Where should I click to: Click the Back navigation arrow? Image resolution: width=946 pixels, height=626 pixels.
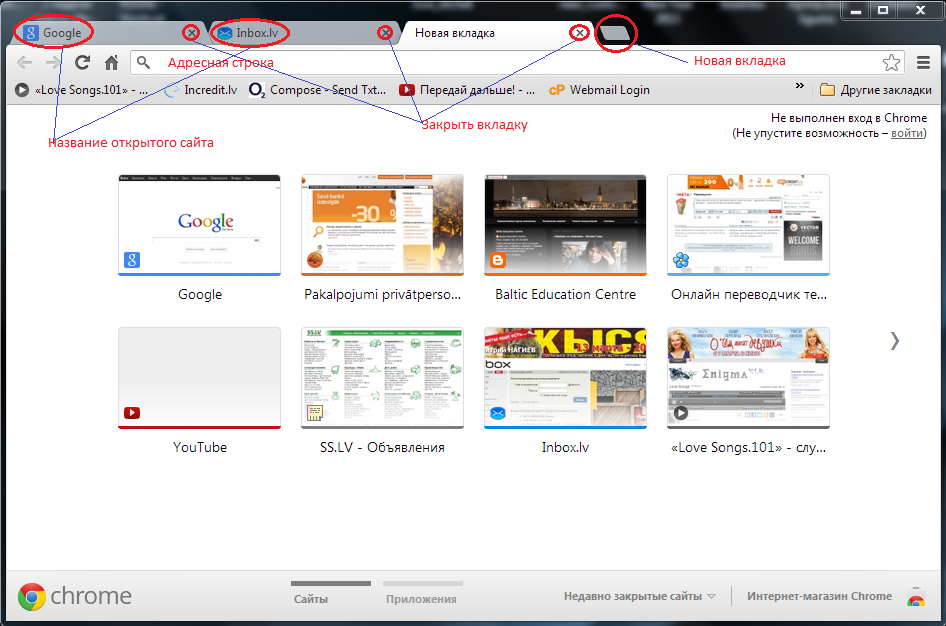26,63
